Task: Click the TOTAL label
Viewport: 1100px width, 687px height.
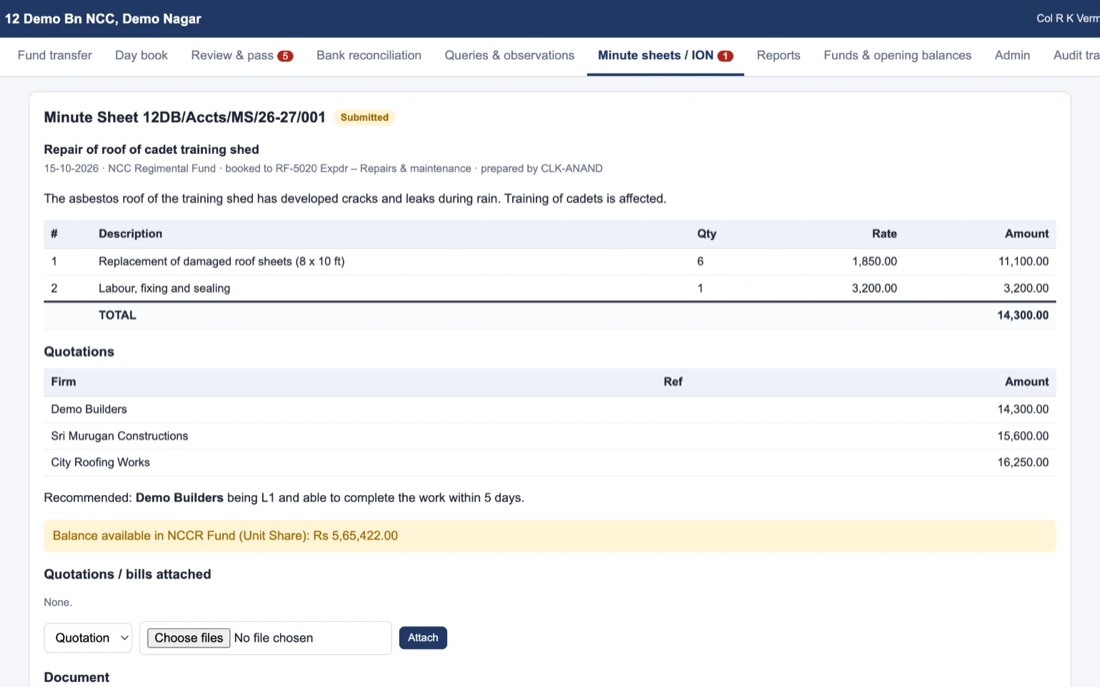Action: (117, 315)
